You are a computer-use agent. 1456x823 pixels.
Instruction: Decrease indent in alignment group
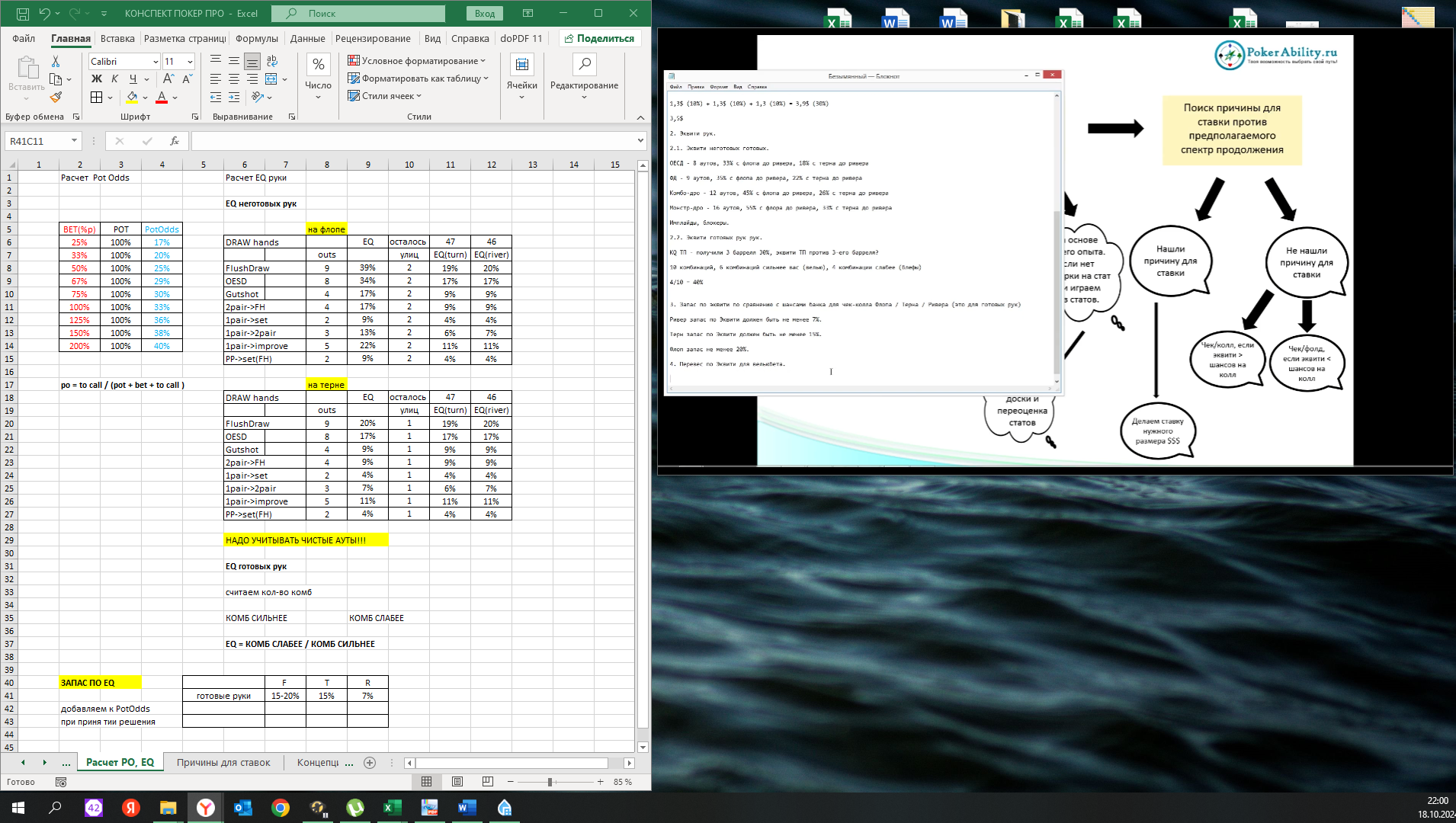(216, 97)
